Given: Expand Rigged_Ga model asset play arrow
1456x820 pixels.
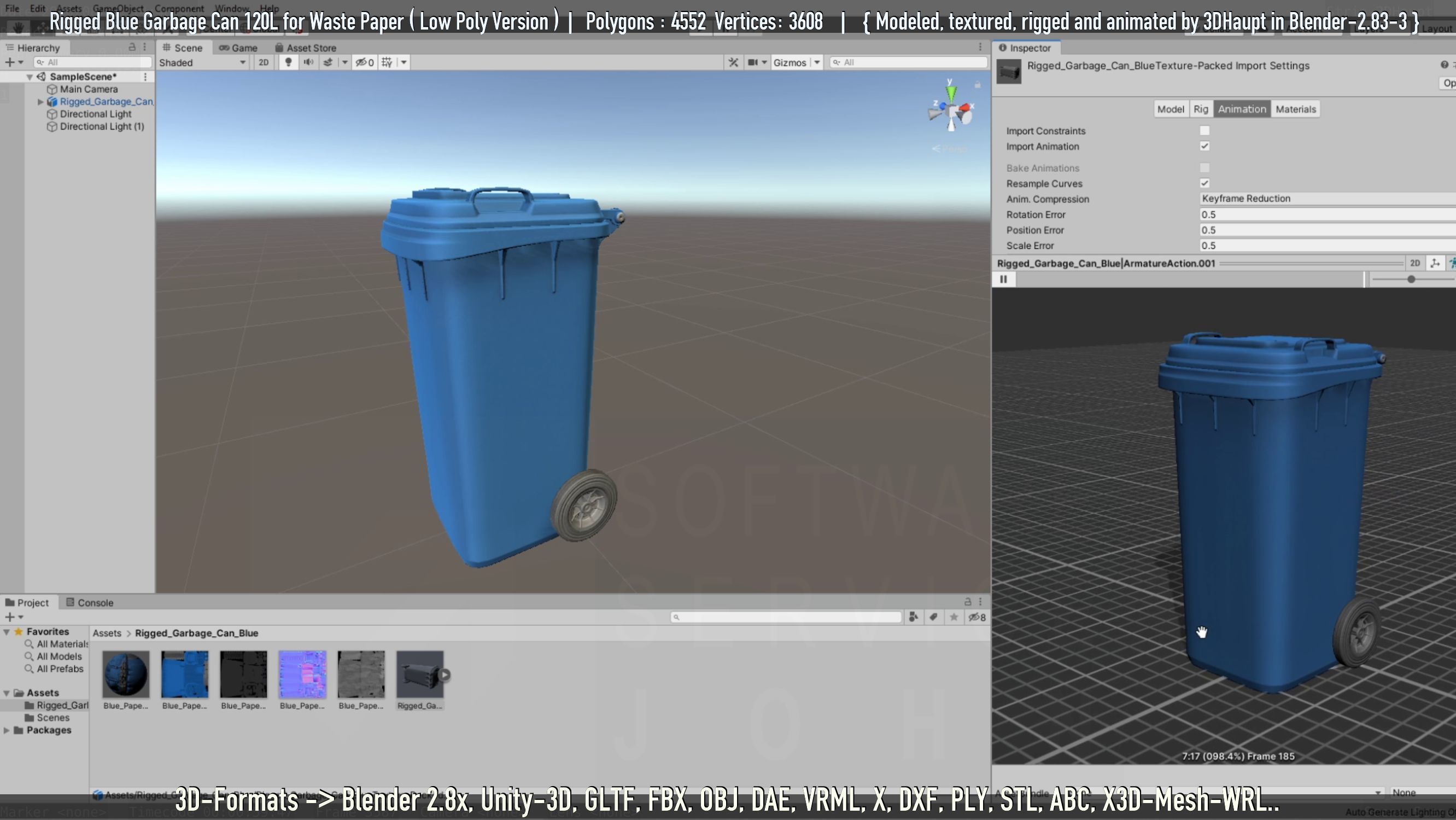Looking at the screenshot, I should pos(445,674).
